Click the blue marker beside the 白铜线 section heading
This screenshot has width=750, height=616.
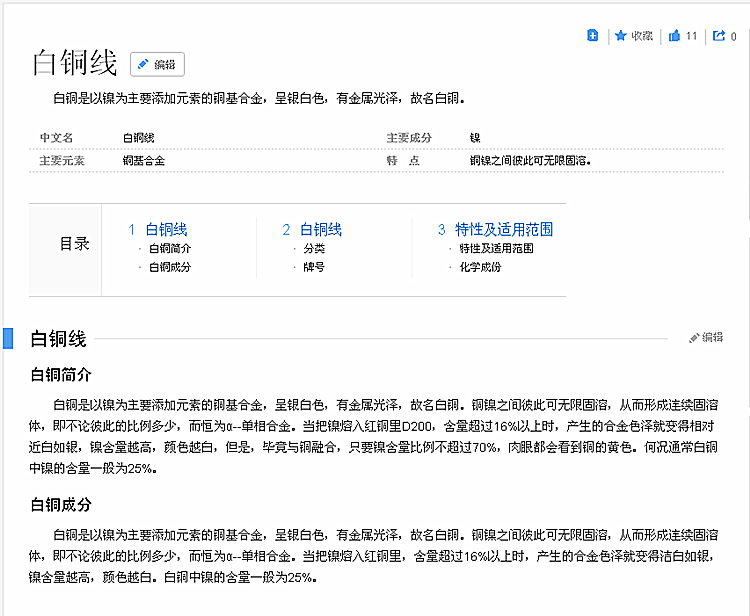pyautogui.click(x=8, y=338)
